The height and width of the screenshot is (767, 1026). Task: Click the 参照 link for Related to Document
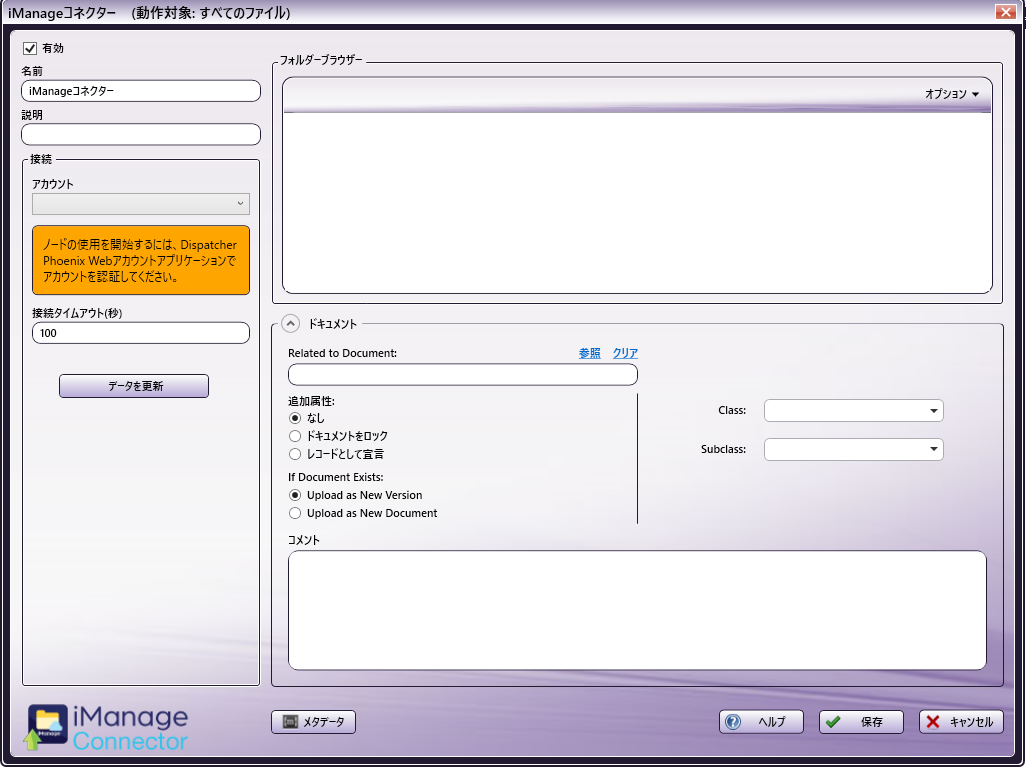(588, 353)
